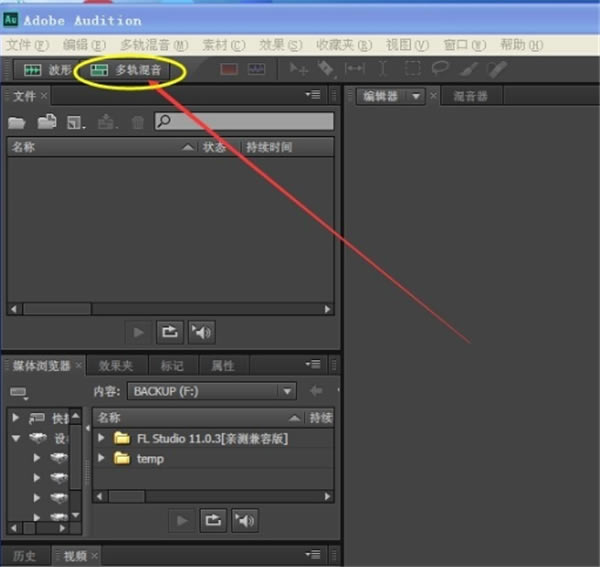Open the 窗口 (W) menu
Viewport: 600px width, 567px height.
[x=465, y=45]
